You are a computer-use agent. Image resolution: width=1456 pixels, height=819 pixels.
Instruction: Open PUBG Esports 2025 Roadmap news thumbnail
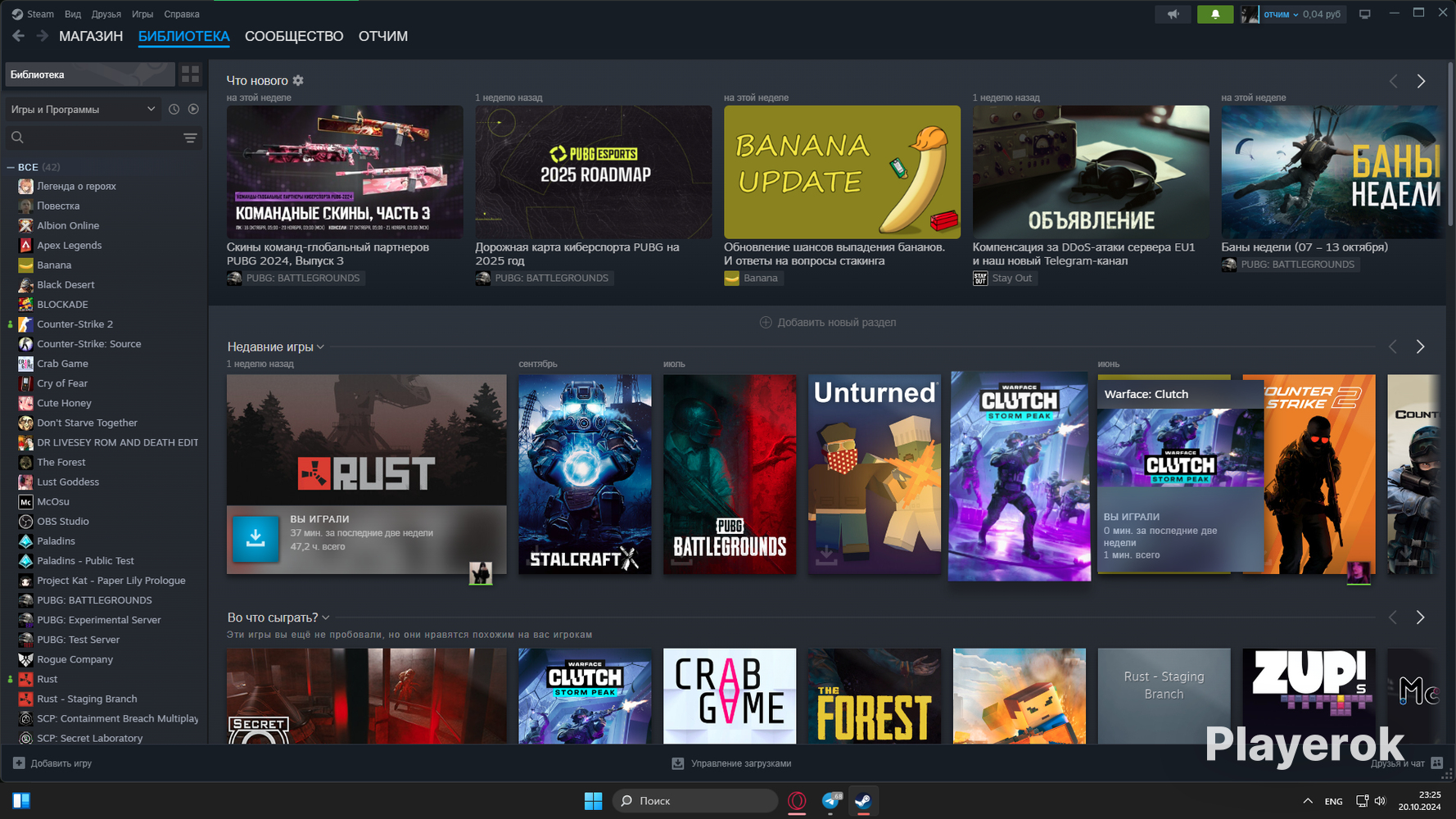(594, 172)
